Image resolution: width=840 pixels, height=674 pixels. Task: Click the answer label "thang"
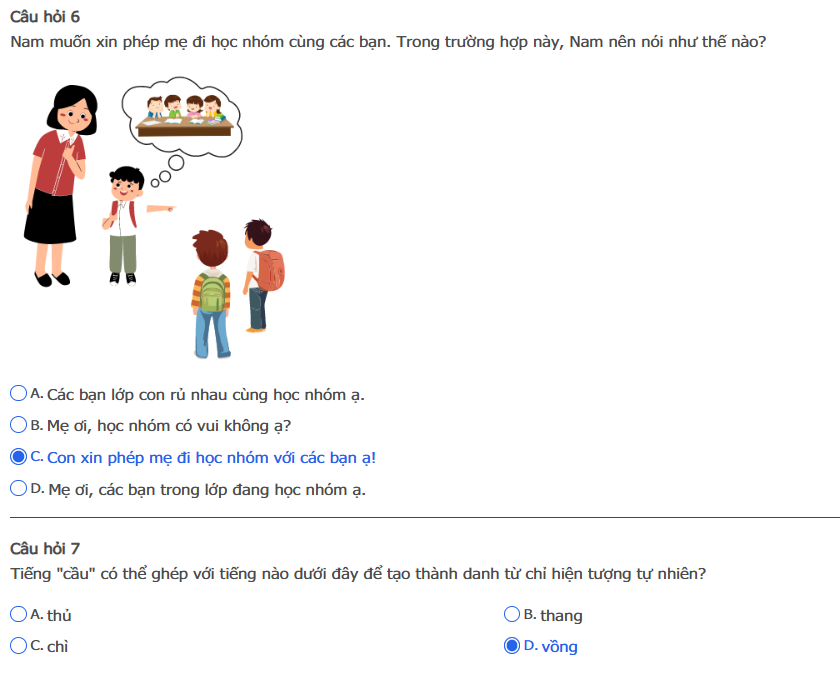tap(561, 615)
